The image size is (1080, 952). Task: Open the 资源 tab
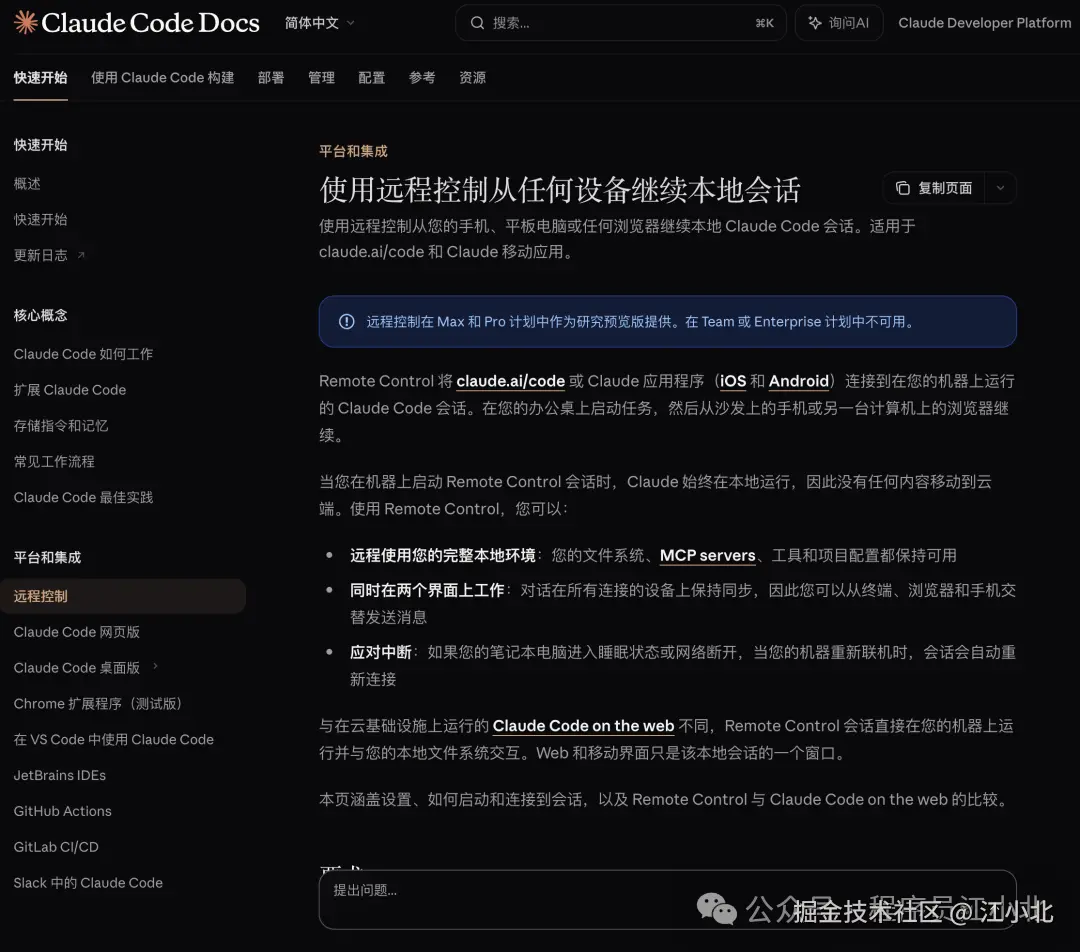[x=472, y=78]
